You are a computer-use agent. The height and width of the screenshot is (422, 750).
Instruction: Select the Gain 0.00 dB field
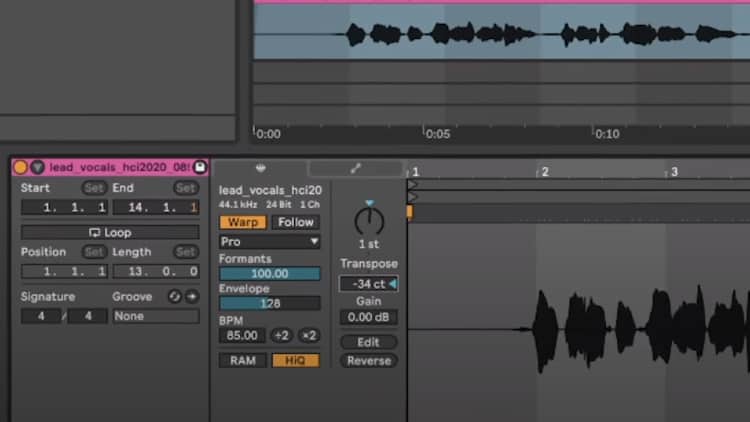368,317
